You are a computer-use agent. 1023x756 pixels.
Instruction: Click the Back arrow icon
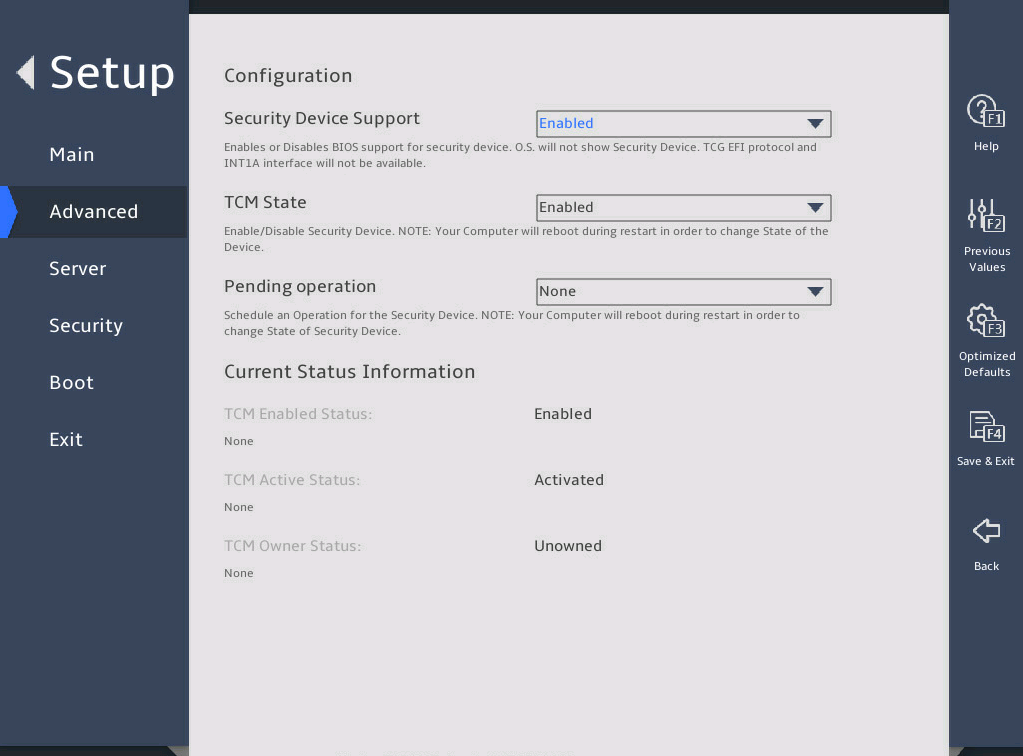[986, 530]
